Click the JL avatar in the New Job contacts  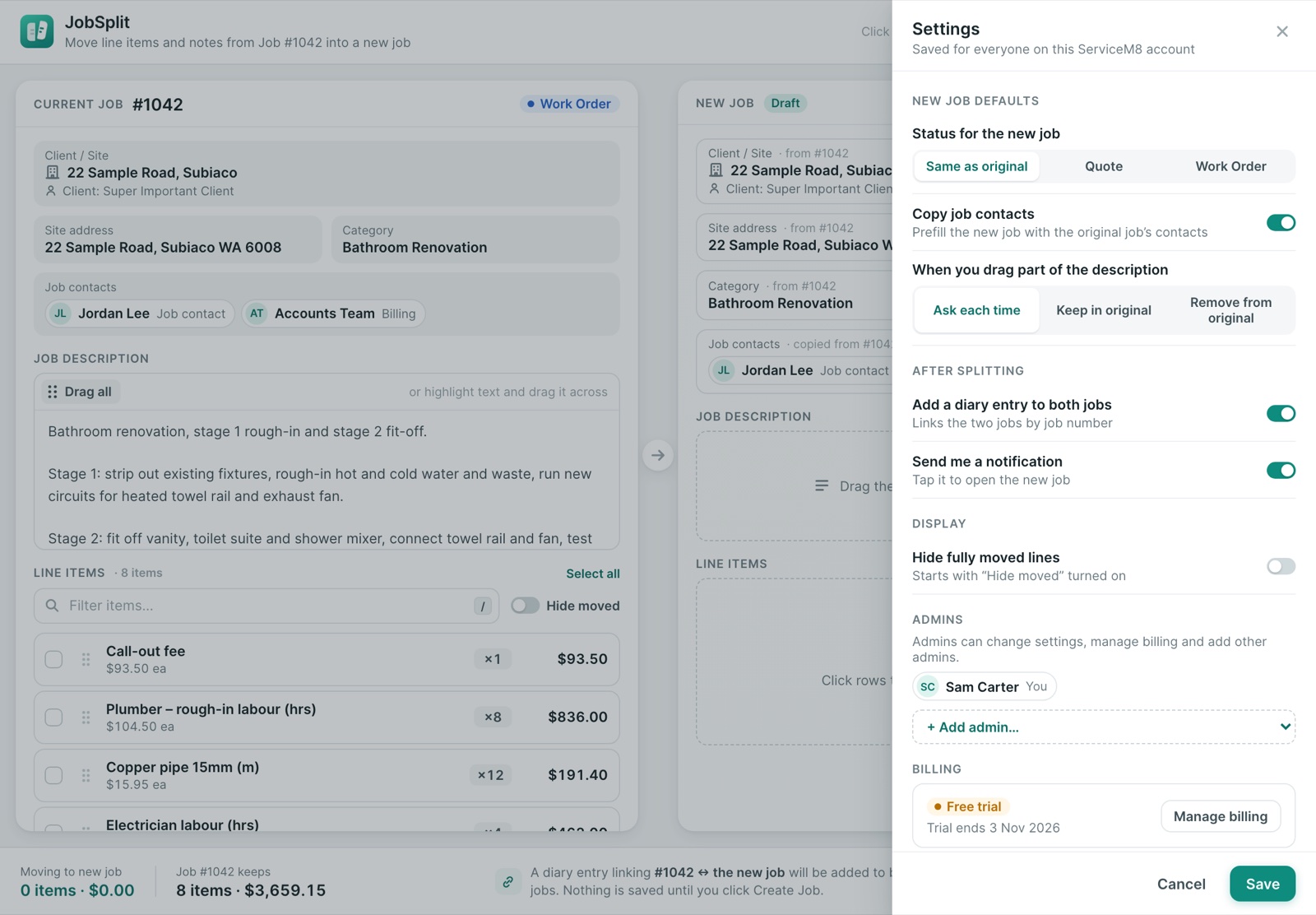coord(724,370)
